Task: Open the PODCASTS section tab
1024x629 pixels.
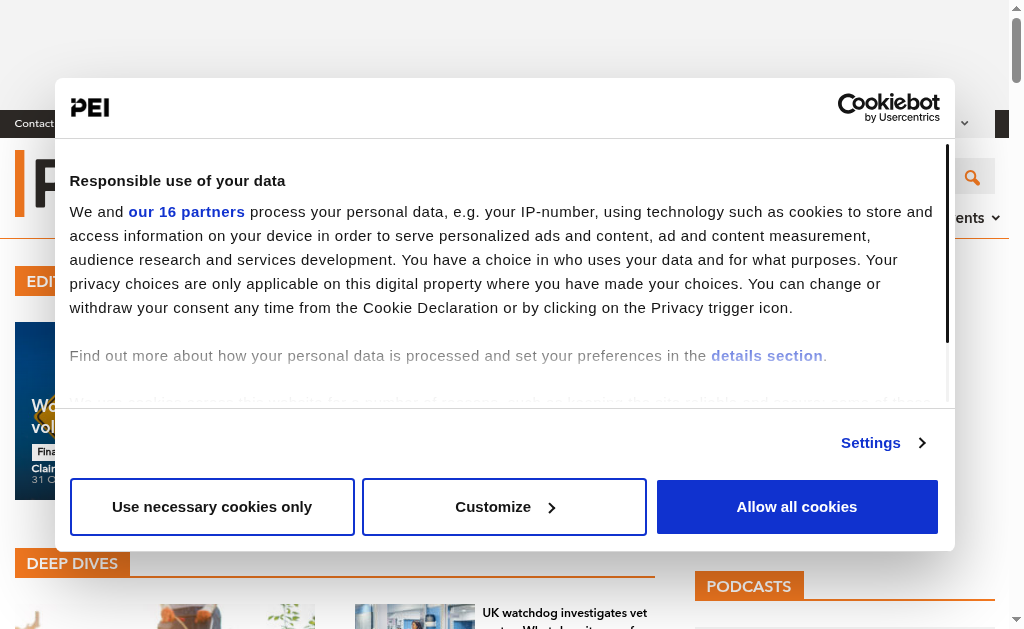Action: [749, 586]
